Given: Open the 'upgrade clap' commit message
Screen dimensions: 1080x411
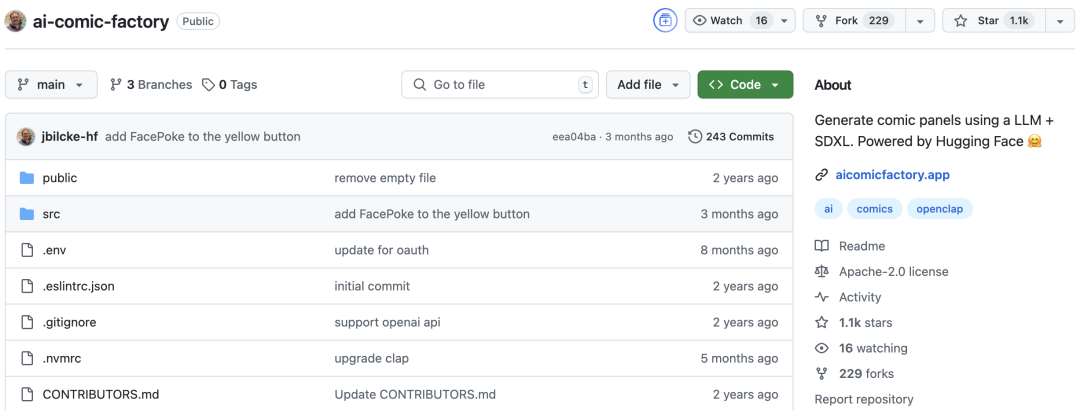Looking at the screenshot, I should (371, 358).
